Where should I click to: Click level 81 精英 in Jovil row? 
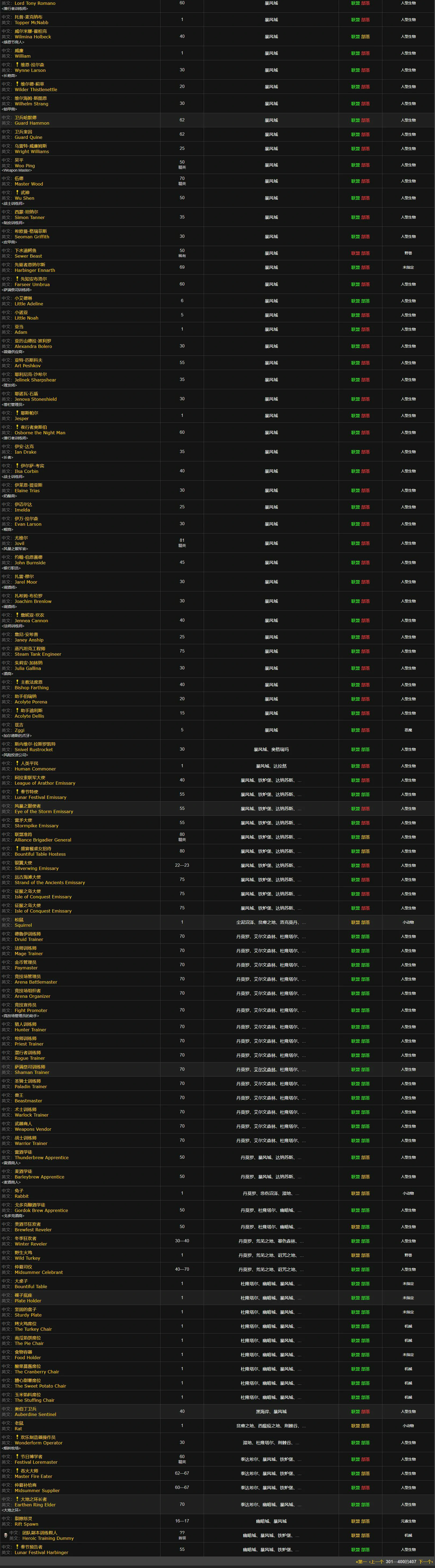[x=182, y=543]
